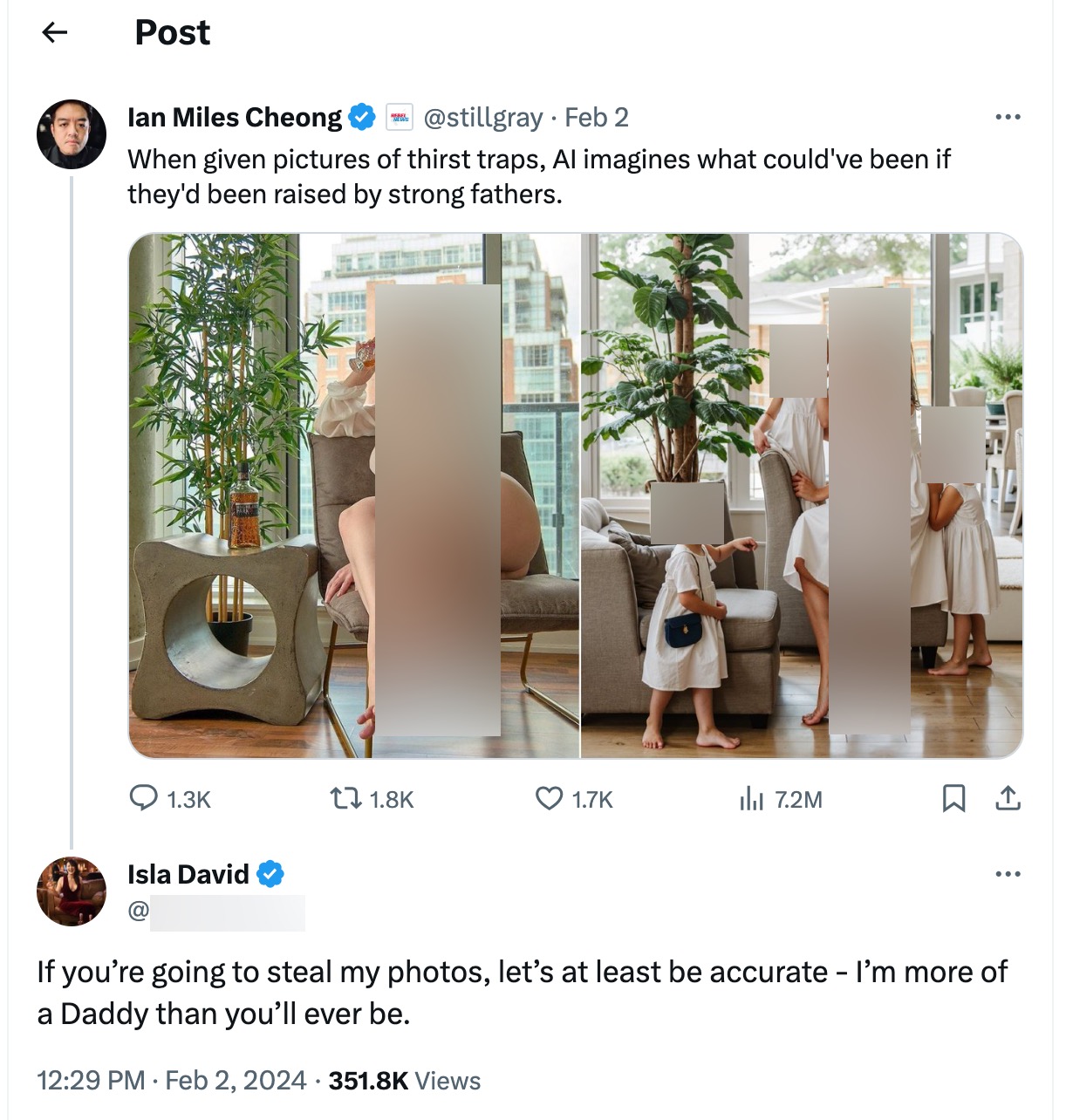Open more options for Isla David's reply
The height and width of the screenshot is (1120, 1066).
(x=1008, y=874)
